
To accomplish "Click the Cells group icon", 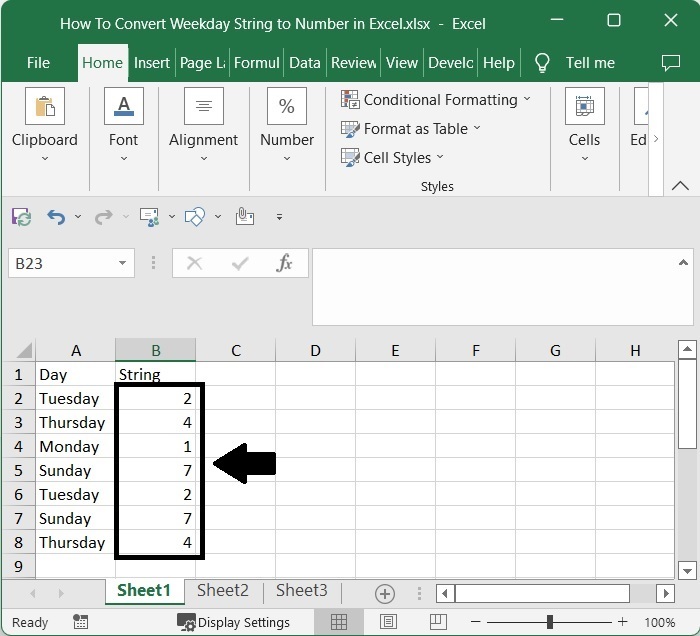I will [x=584, y=108].
